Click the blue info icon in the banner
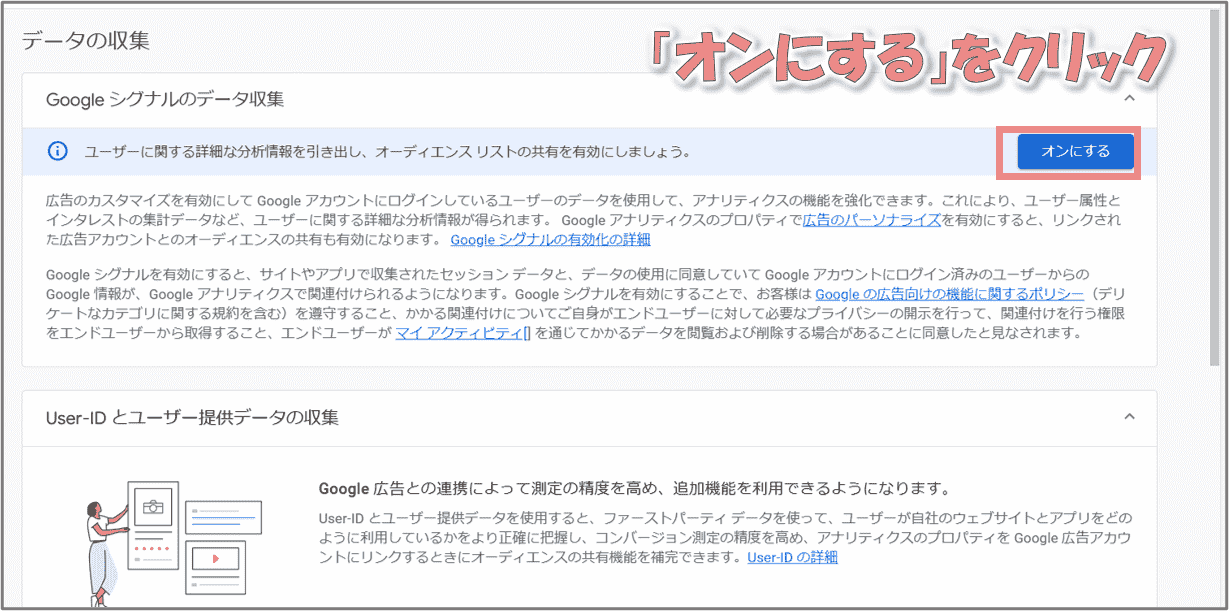Screen dimensions: 1229x611 tap(58, 151)
